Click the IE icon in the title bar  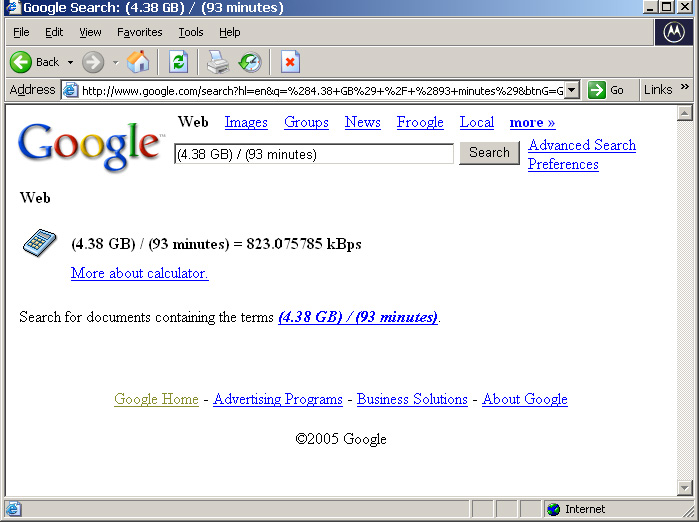click(13, 8)
